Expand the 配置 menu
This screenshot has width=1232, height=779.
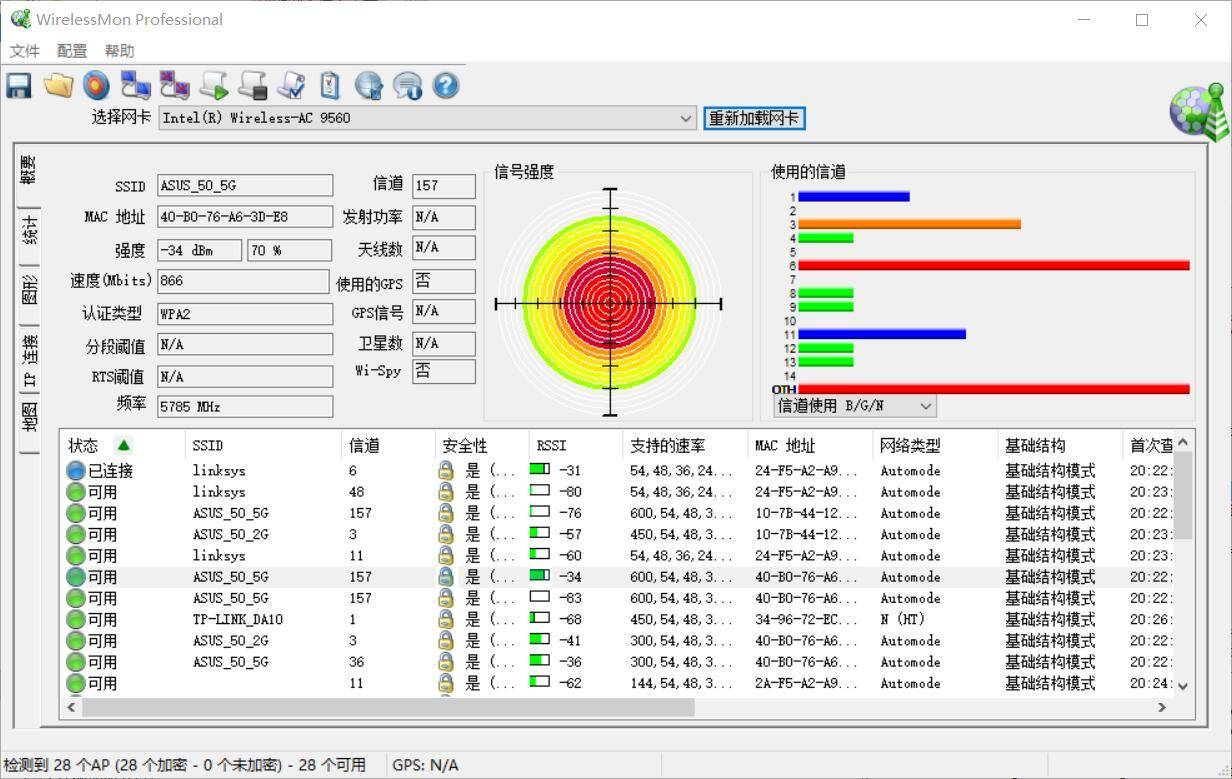[x=71, y=50]
